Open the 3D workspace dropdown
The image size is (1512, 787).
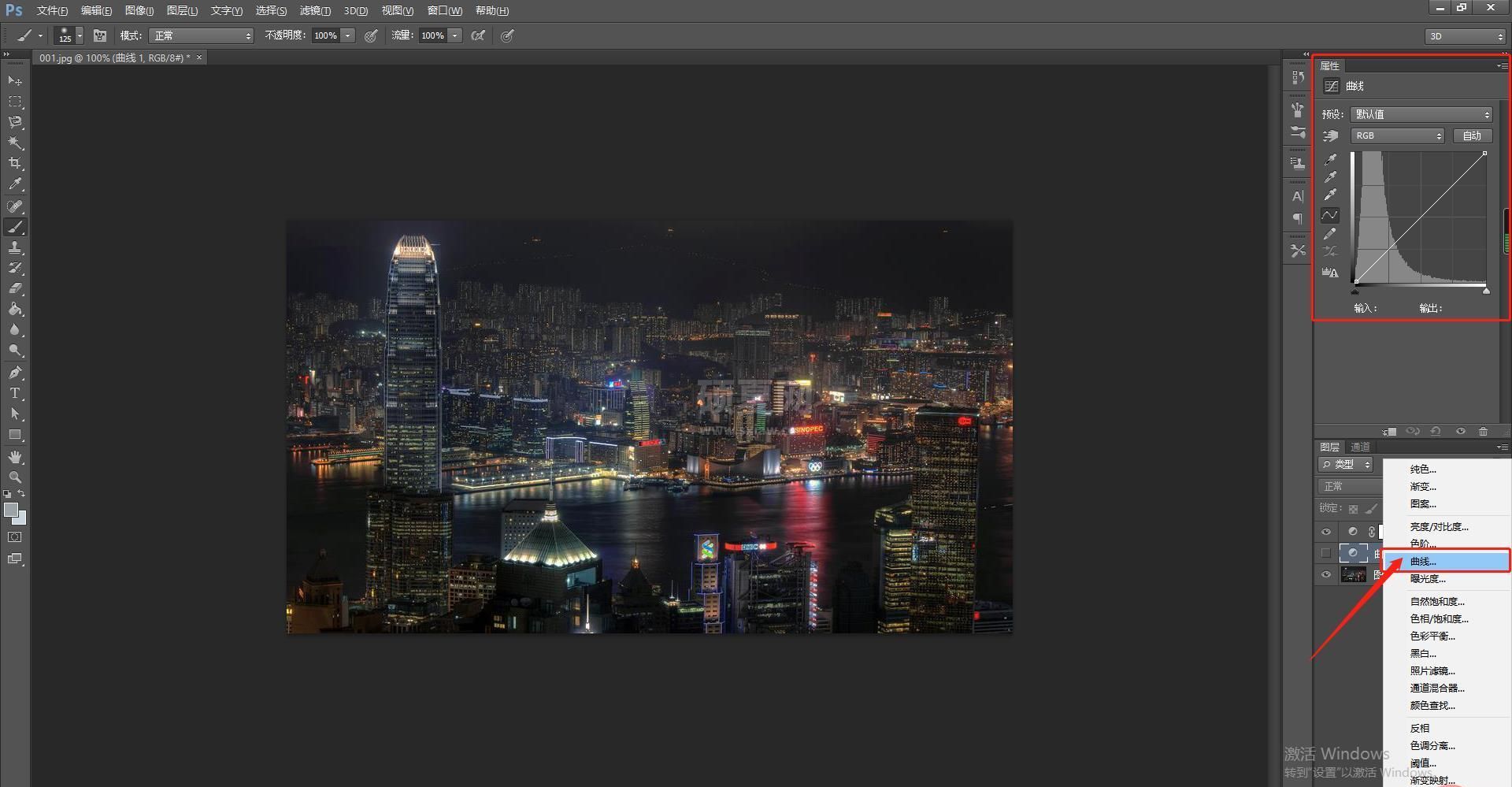pyautogui.click(x=1465, y=36)
